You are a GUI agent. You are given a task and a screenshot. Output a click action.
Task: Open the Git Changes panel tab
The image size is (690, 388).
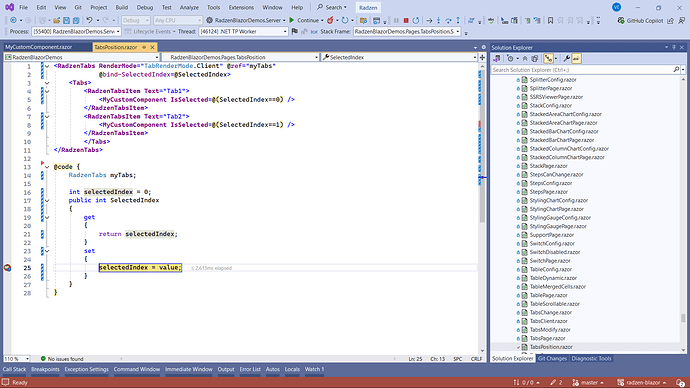pos(552,359)
